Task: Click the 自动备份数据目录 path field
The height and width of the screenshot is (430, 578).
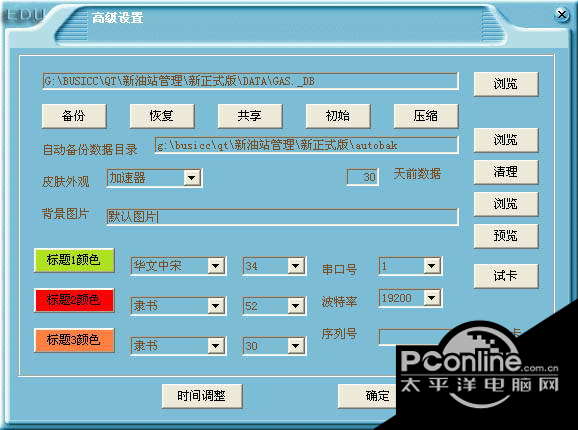Action: pyautogui.click(x=307, y=145)
